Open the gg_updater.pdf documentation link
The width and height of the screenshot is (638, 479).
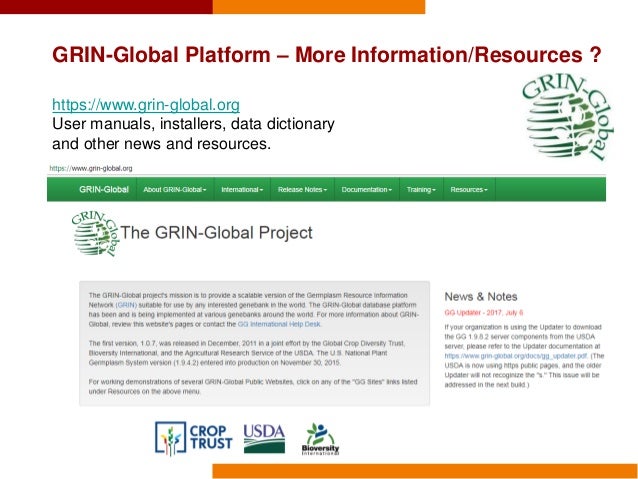(x=516, y=356)
